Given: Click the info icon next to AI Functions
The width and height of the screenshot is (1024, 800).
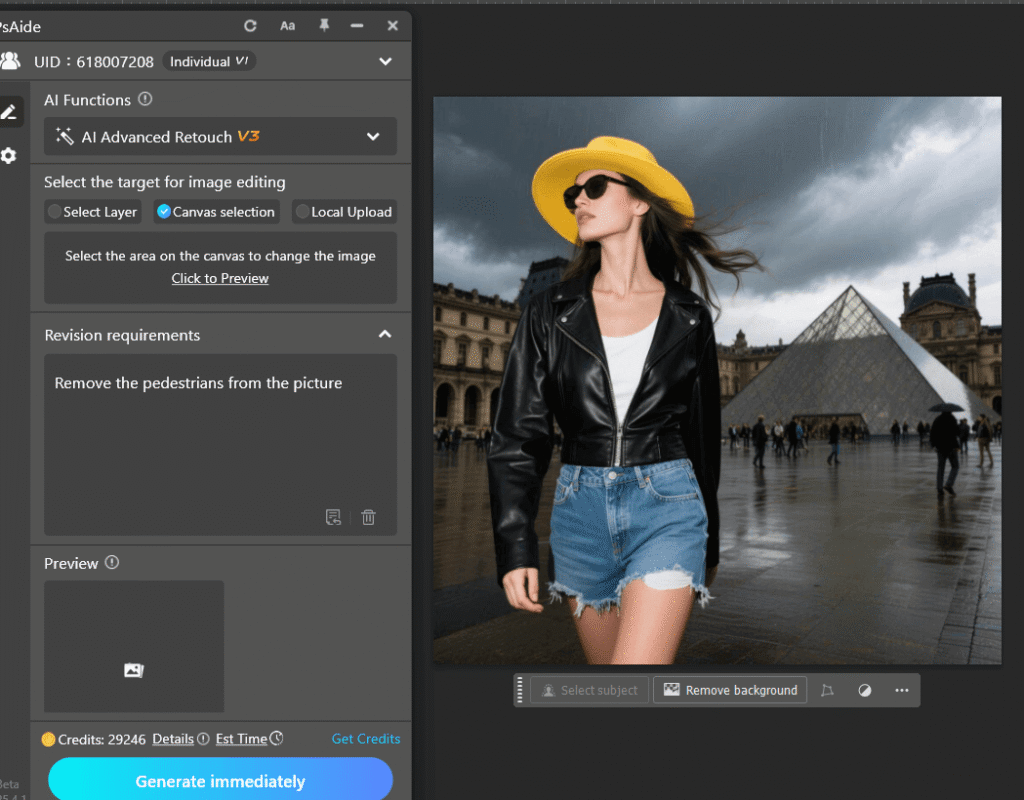Looking at the screenshot, I should [x=145, y=100].
